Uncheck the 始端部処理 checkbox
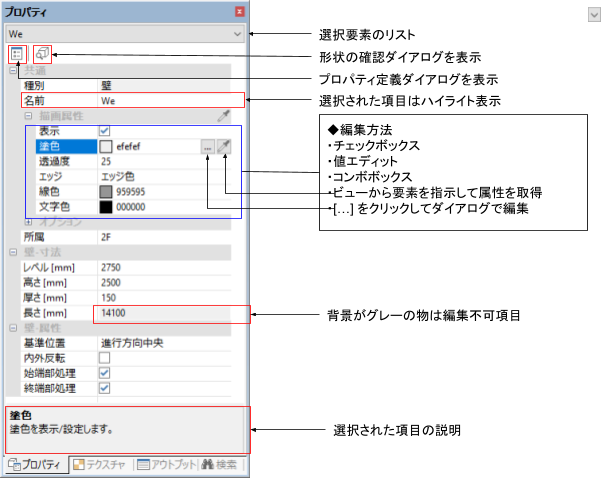The image size is (601, 478). 105,372
